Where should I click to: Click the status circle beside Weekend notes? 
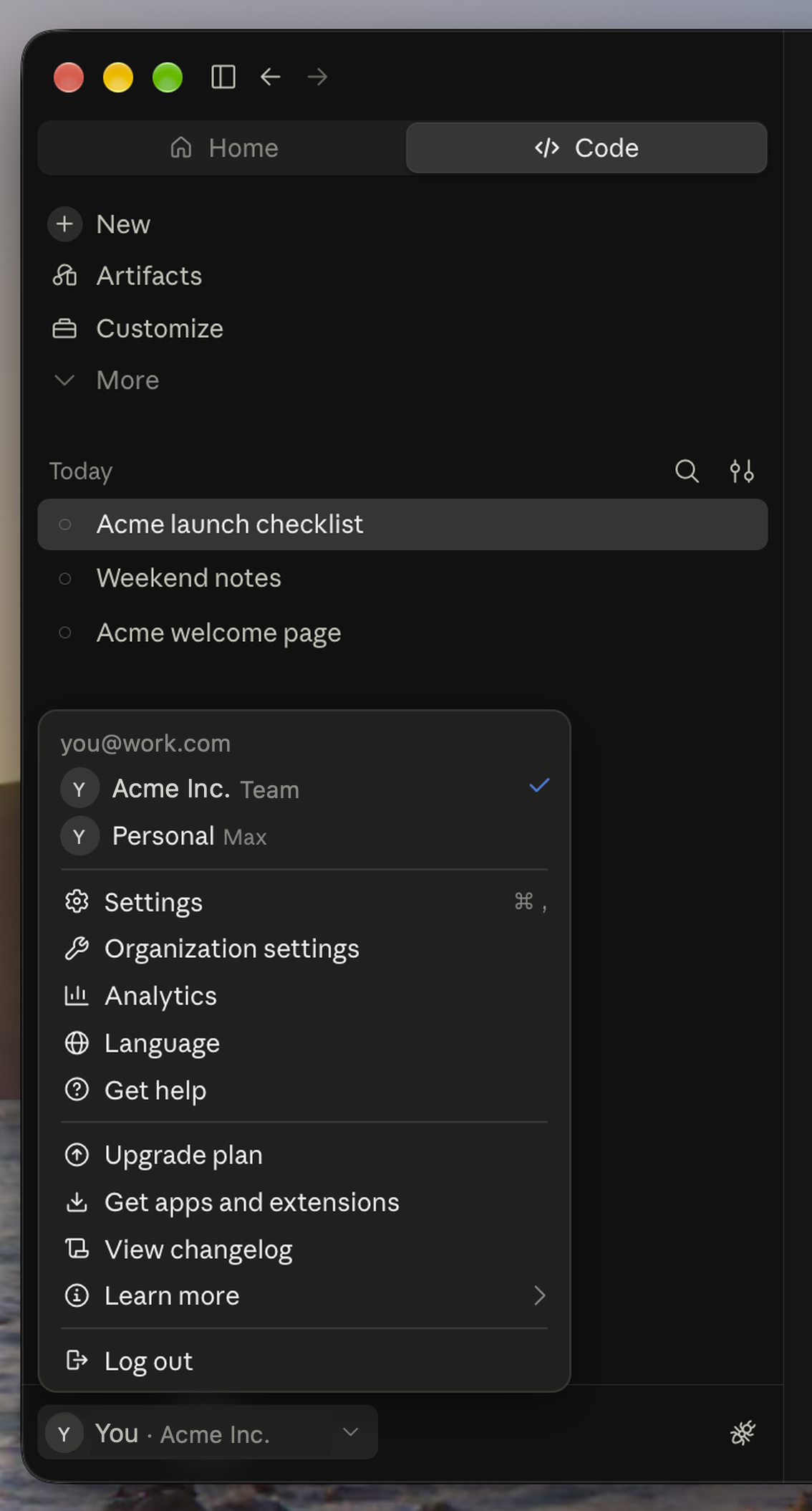coord(65,579)
